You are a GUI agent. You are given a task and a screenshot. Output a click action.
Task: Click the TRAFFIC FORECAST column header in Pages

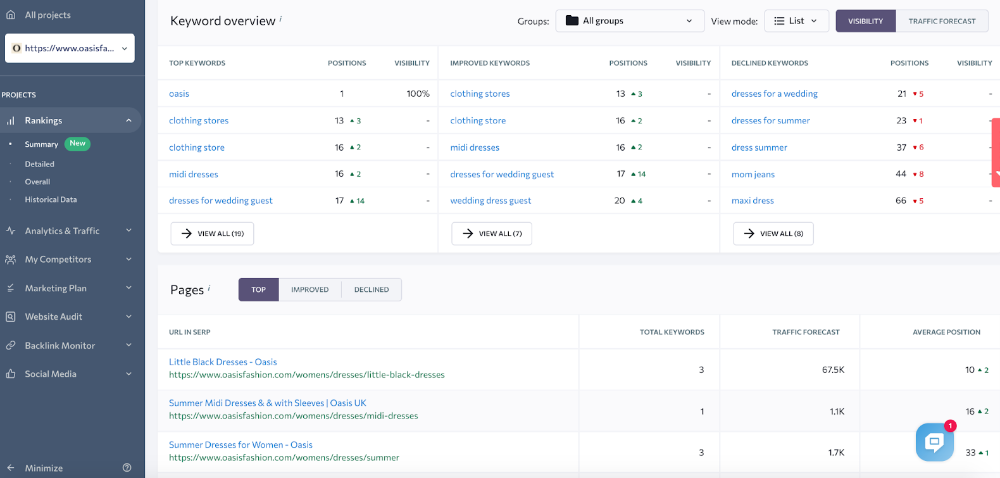point(805,332)
